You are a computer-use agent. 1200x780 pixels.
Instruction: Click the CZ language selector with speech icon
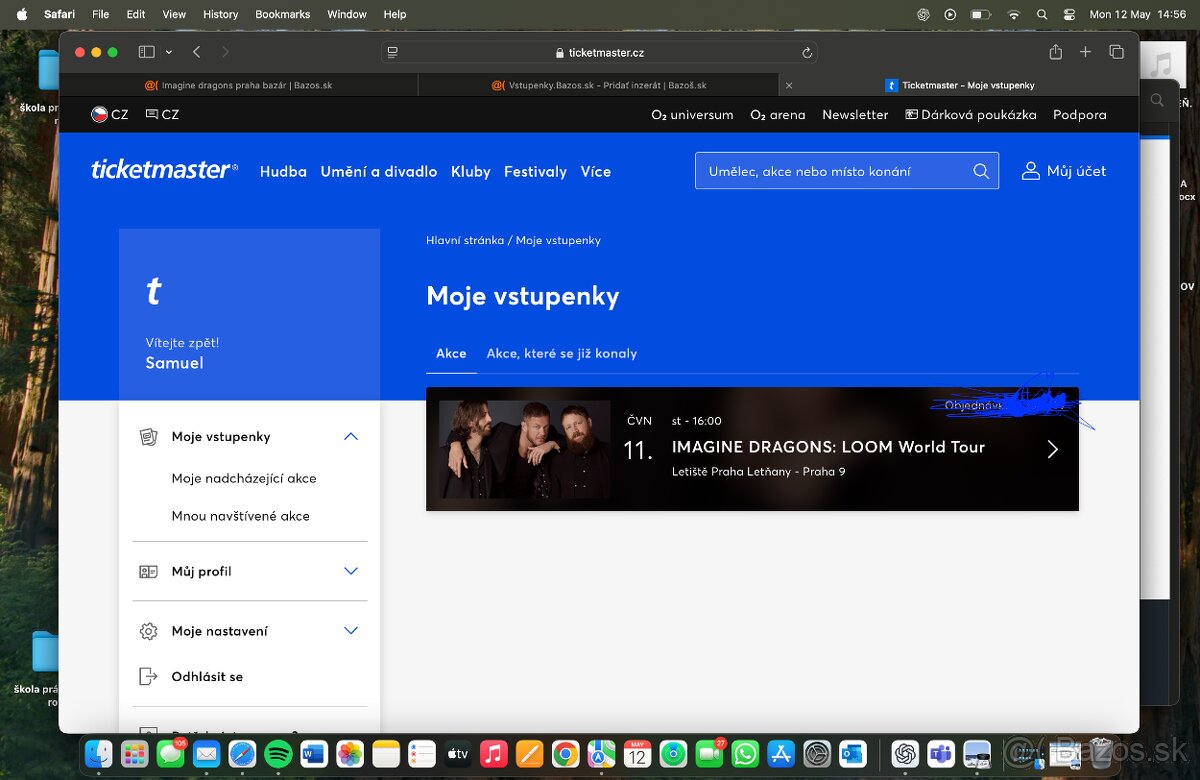pos(162,114)
